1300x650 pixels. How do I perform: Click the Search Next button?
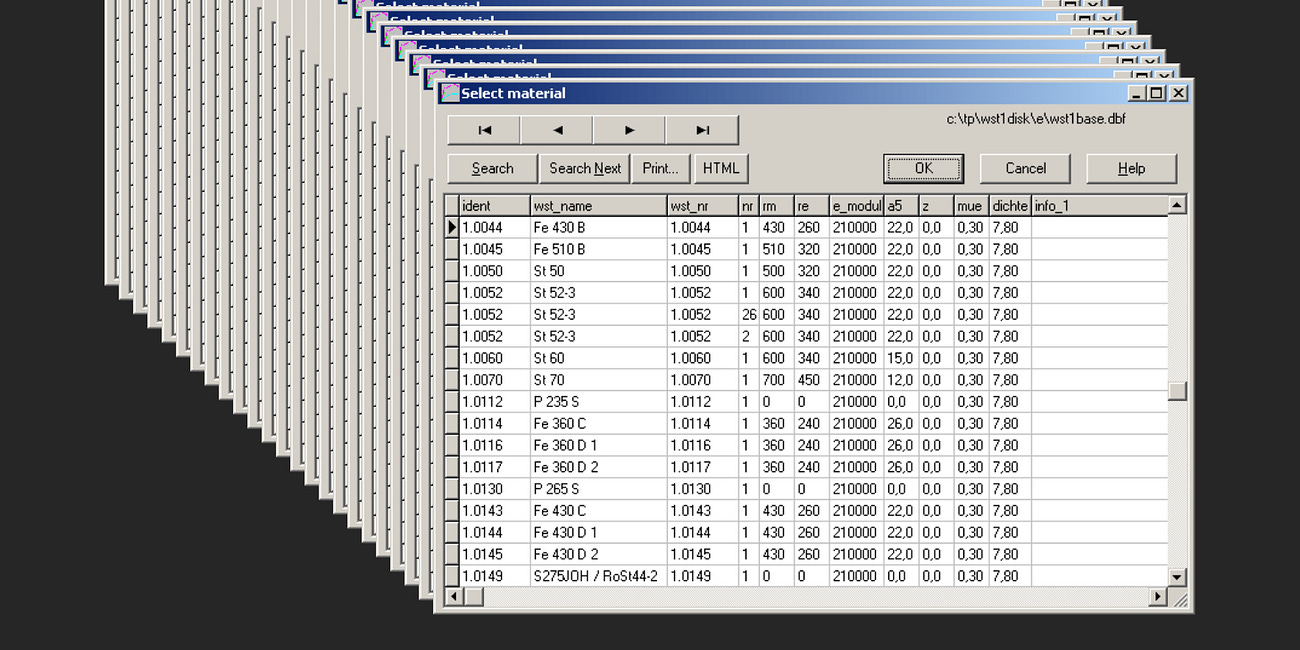pos(585,168)
